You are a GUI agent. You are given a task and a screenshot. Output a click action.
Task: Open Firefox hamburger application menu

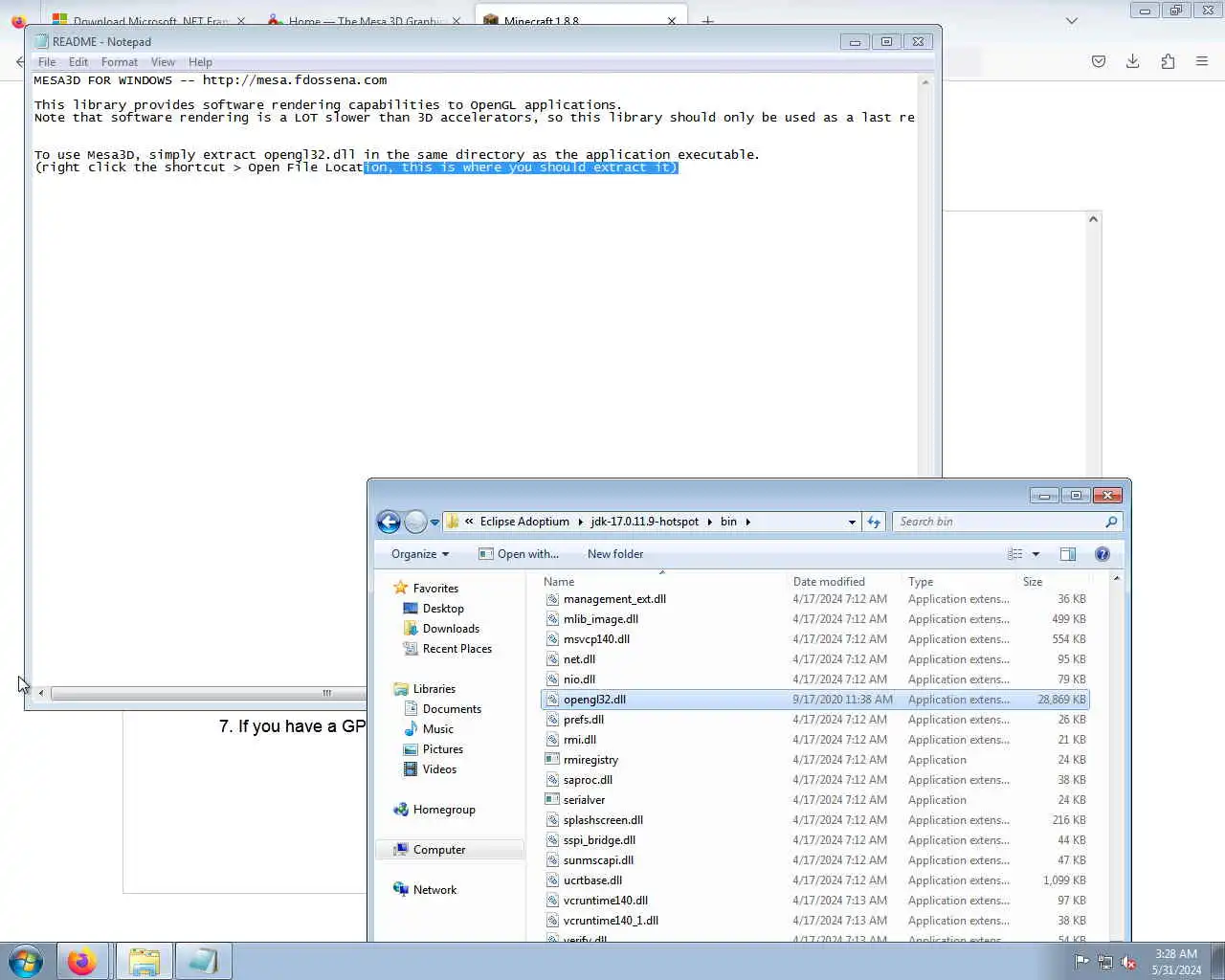coord(1202,61)
